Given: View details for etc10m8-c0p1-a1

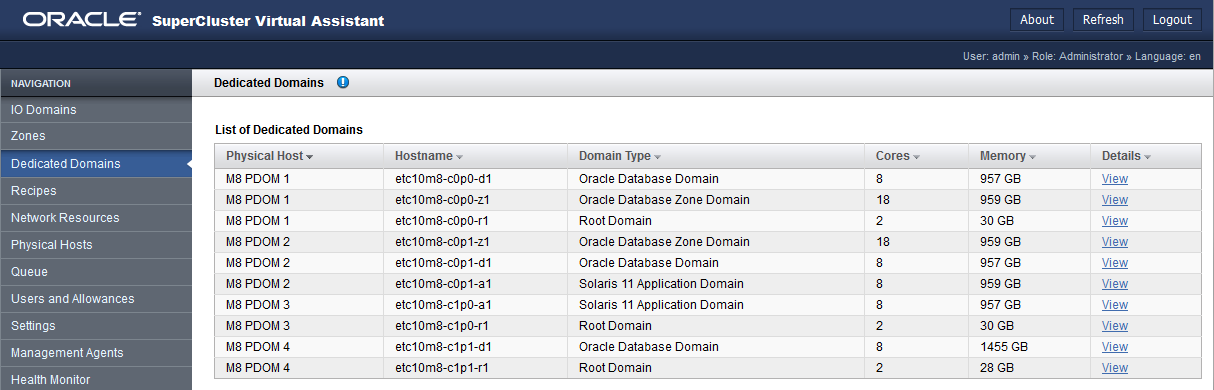Looking at the screenshot, I should [x=1114, y=284].
